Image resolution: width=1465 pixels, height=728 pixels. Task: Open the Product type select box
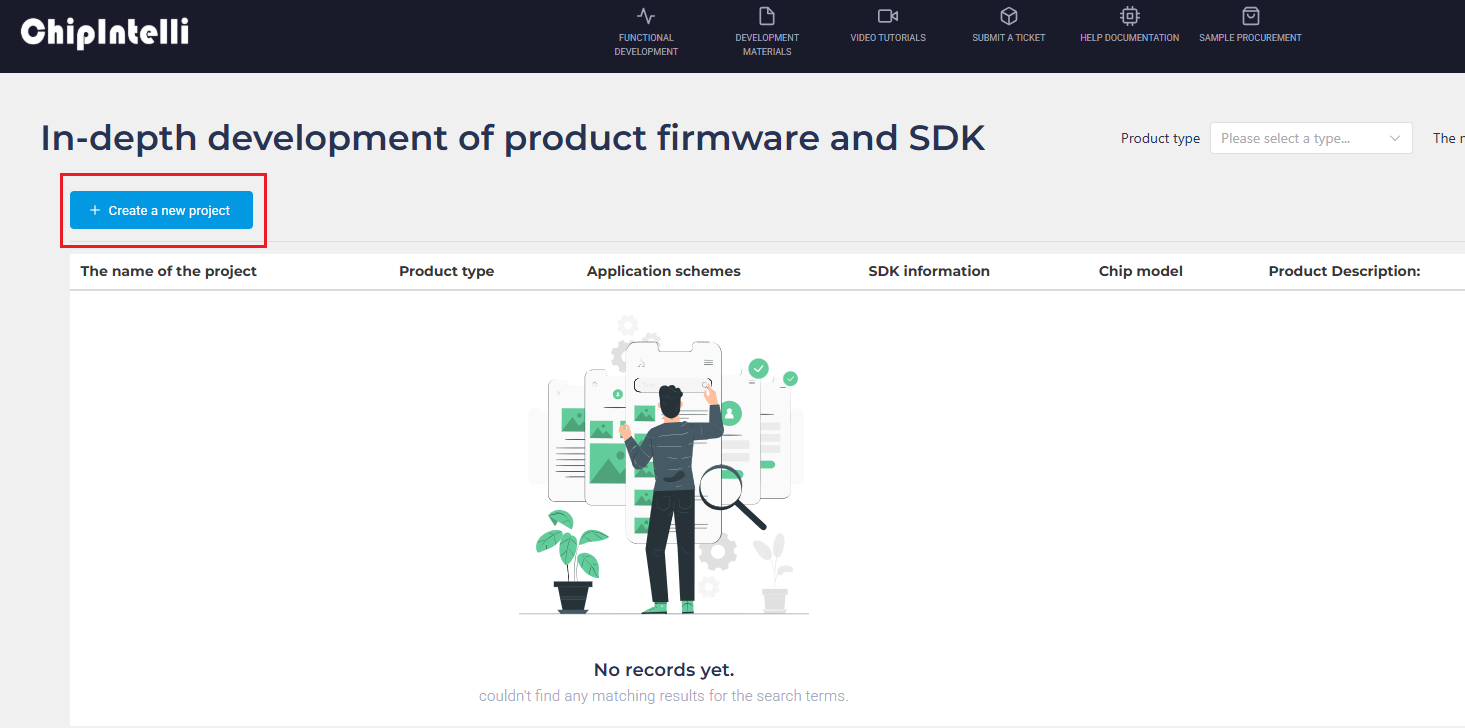(1311, 138)
